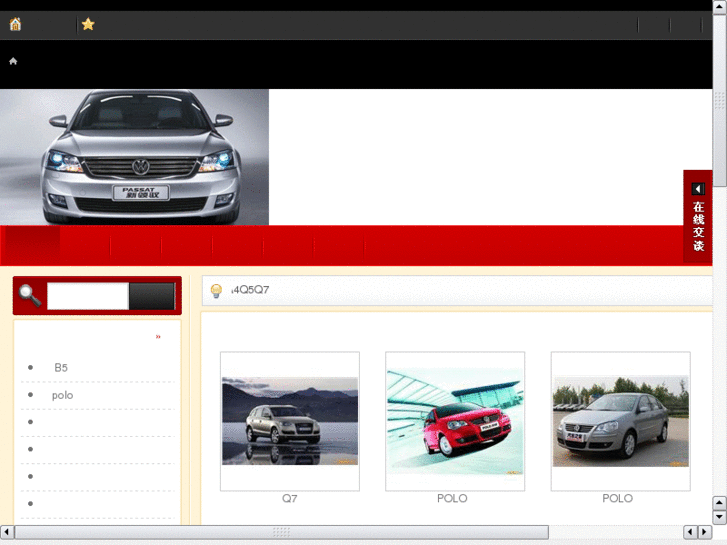The width and height of the screenshot is (727, 545).
Task: Click the small white home breadcrumb icon
Action: click(13, 61)
